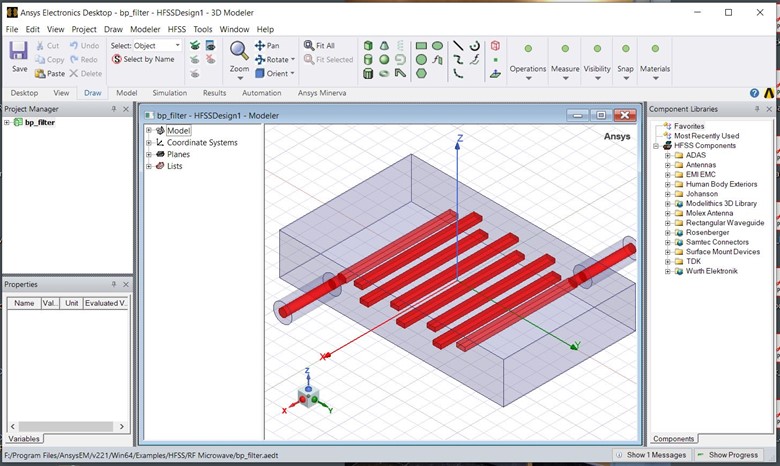Click the Paste clipboard icon
The height and width of the screenshot is (466, 780).
[40, 74]
